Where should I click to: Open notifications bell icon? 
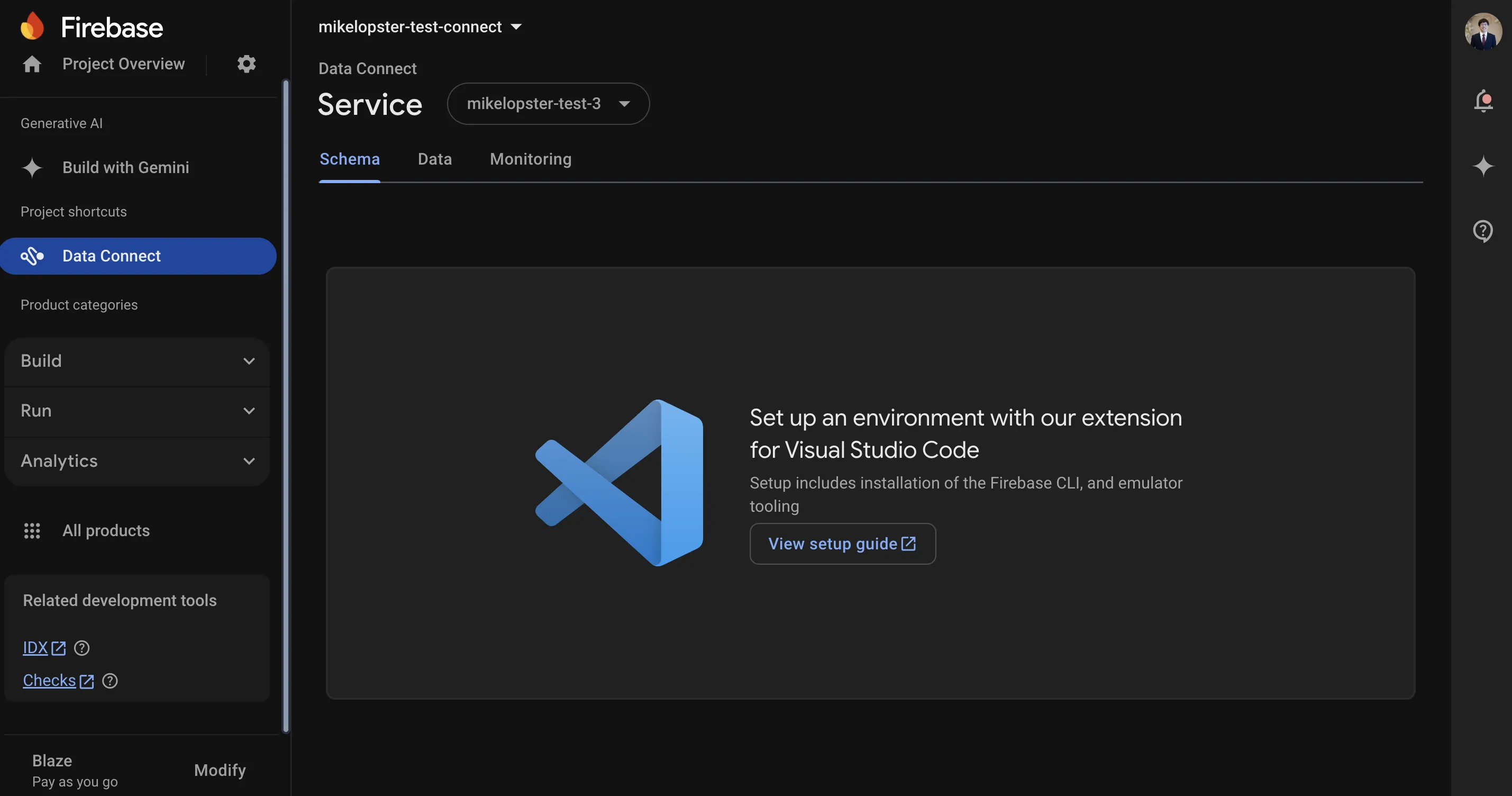(1483, 101)
